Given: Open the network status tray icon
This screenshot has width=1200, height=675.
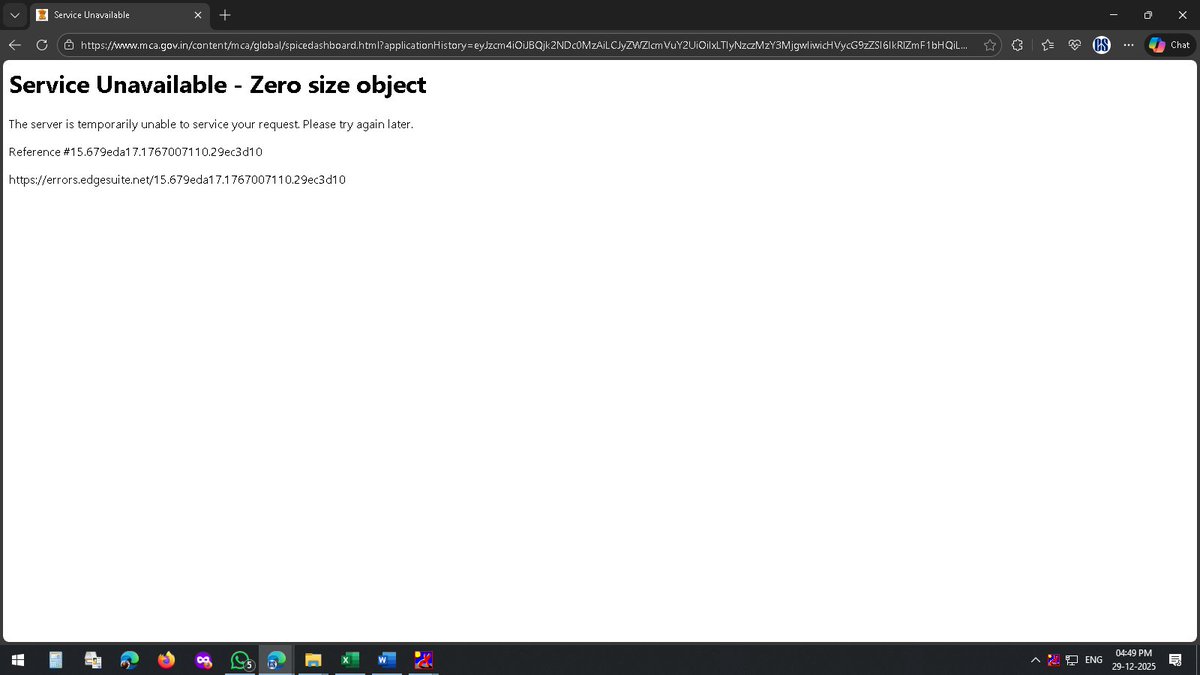Looking at the screenshot, I should (x=1071, y=660).
